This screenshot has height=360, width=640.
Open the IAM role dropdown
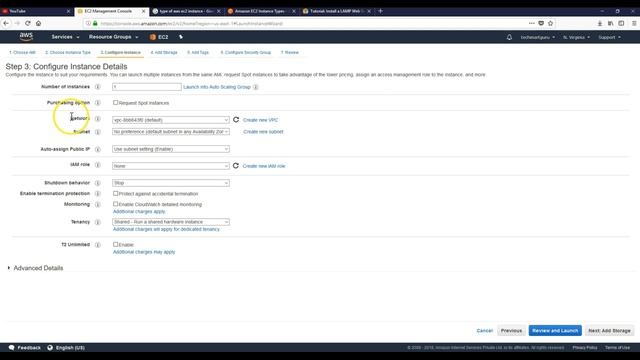171,166
